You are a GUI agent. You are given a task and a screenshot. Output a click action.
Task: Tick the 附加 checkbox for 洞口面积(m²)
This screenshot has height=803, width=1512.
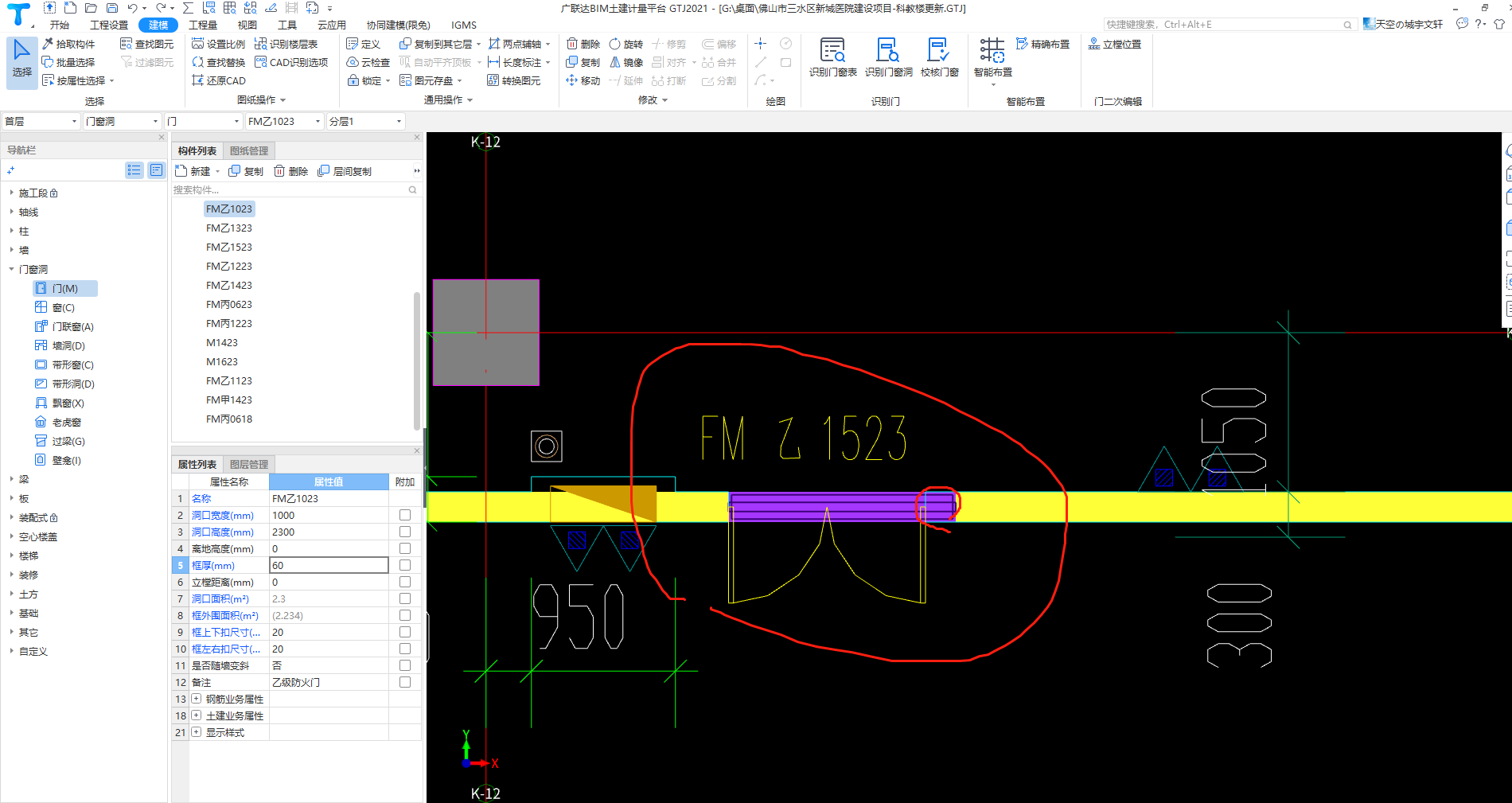click(x=405, y=598)
